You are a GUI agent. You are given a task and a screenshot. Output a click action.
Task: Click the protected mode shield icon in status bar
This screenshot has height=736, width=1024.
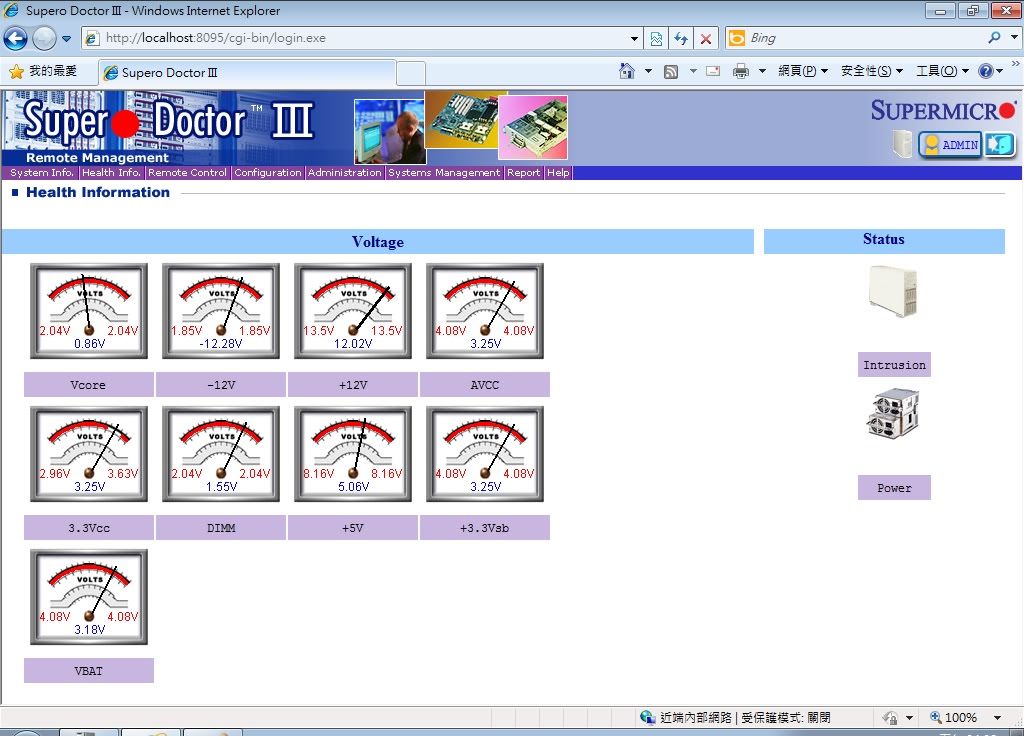coord(890,718)
